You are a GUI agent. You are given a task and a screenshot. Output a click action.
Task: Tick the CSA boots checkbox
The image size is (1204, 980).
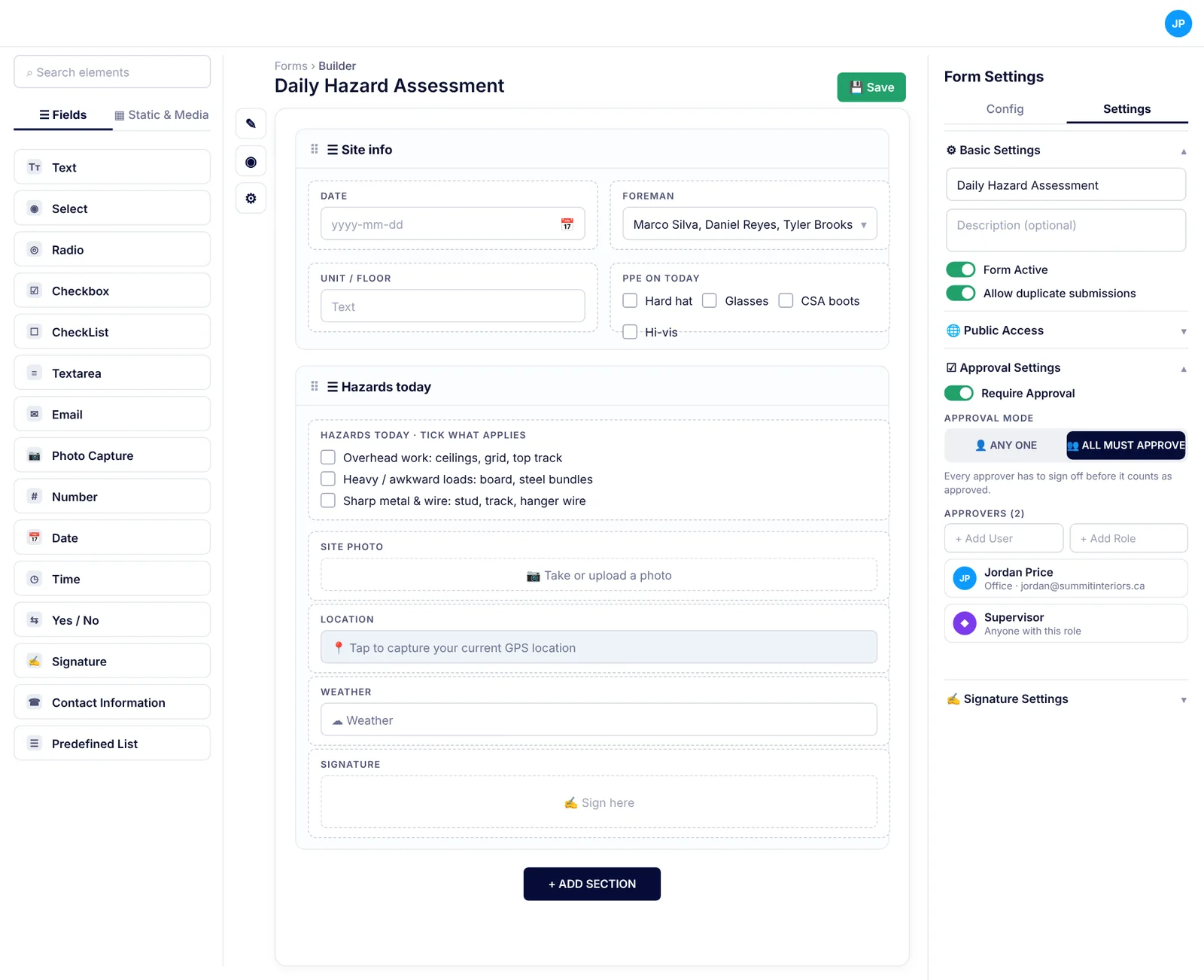786,300
